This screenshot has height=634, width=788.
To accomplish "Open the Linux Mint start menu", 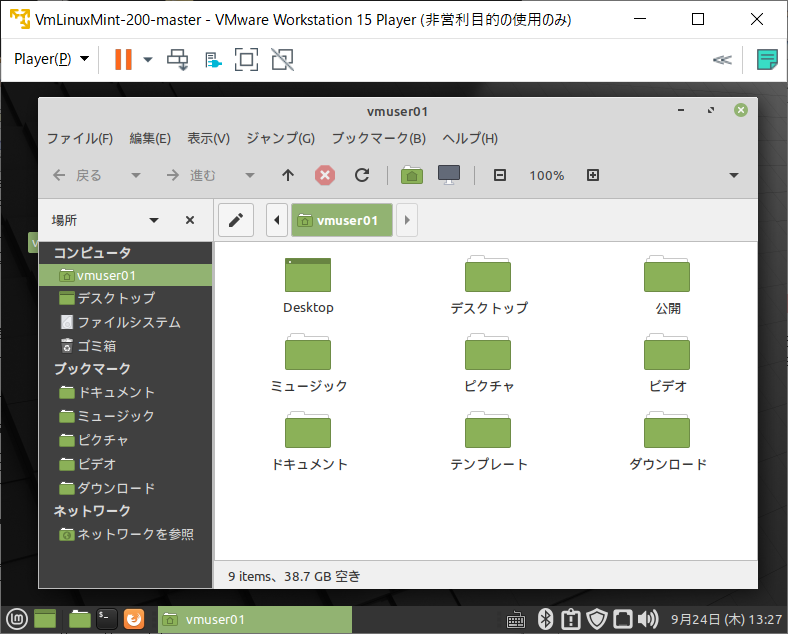I will click(17, 619).
